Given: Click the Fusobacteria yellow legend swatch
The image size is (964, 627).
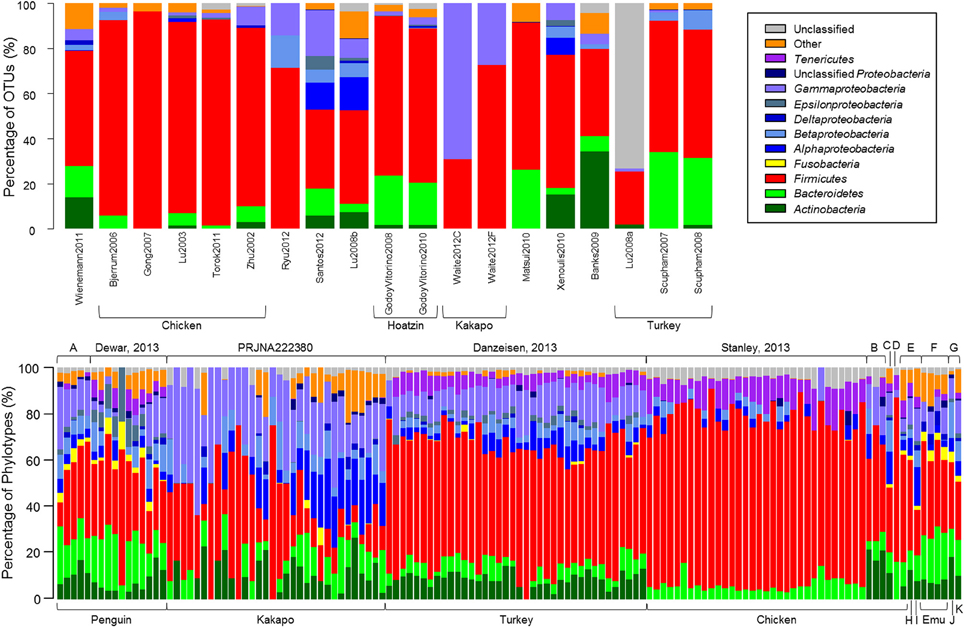Looking at the screenshot, I should (775, 164).
